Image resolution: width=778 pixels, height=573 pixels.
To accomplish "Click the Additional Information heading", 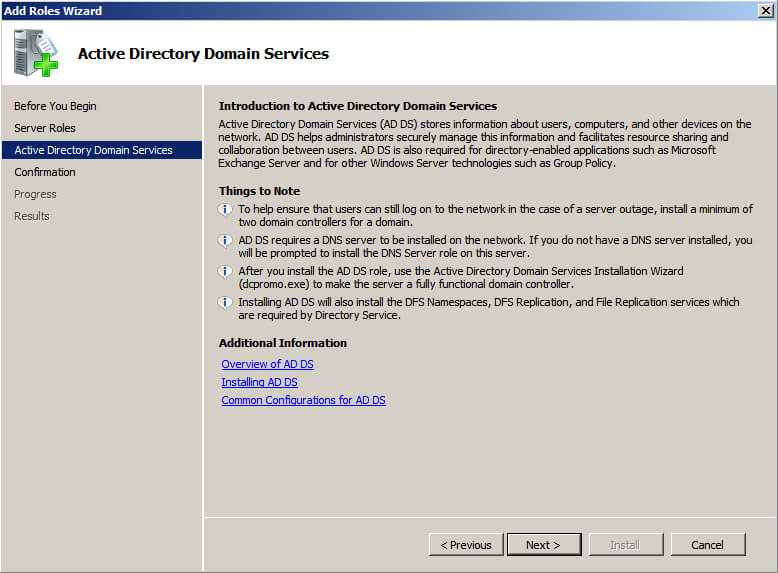I will 283,343.
